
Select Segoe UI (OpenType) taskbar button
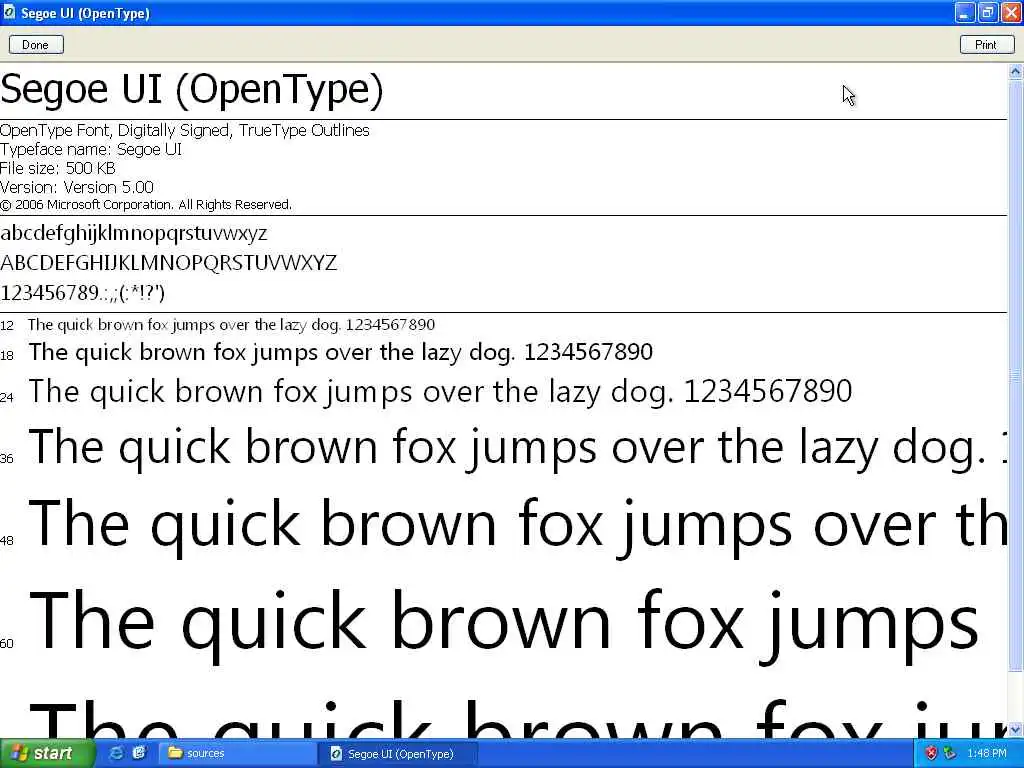coord(400,754)
